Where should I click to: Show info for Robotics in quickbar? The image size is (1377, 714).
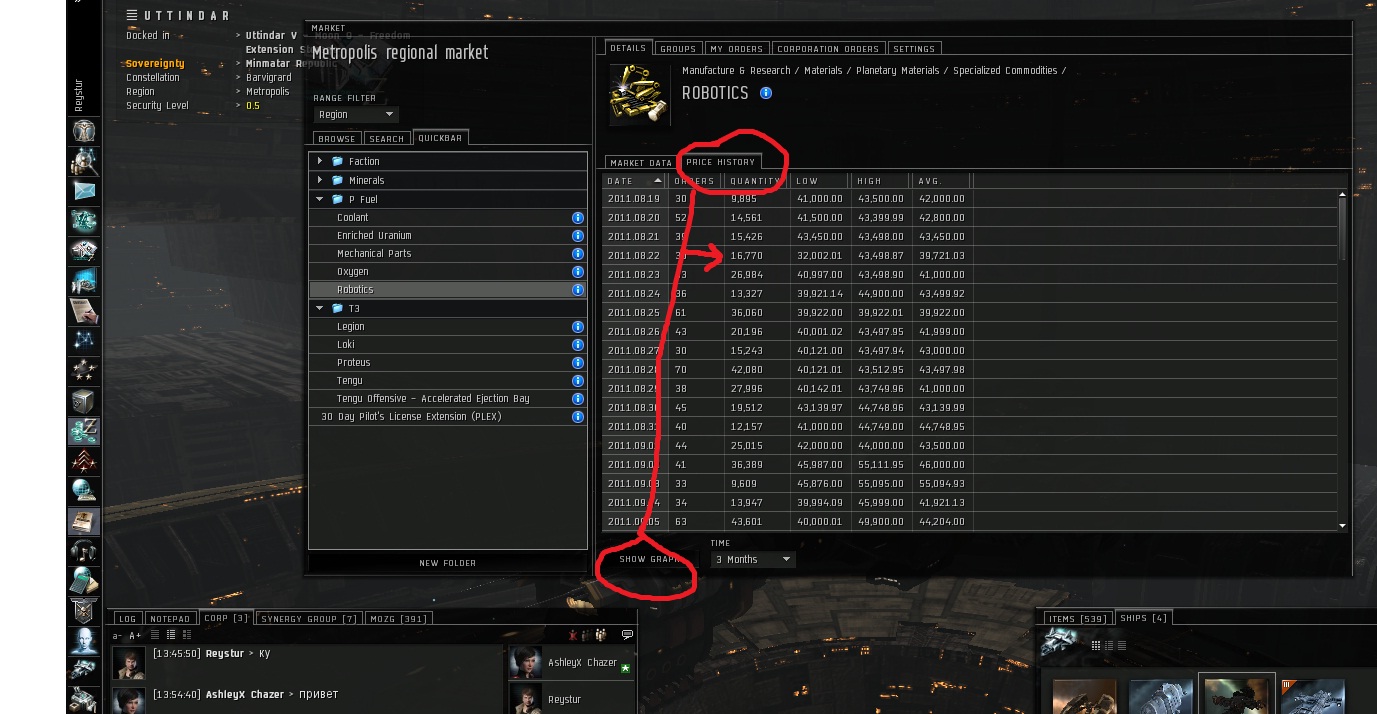click(577, 290)
